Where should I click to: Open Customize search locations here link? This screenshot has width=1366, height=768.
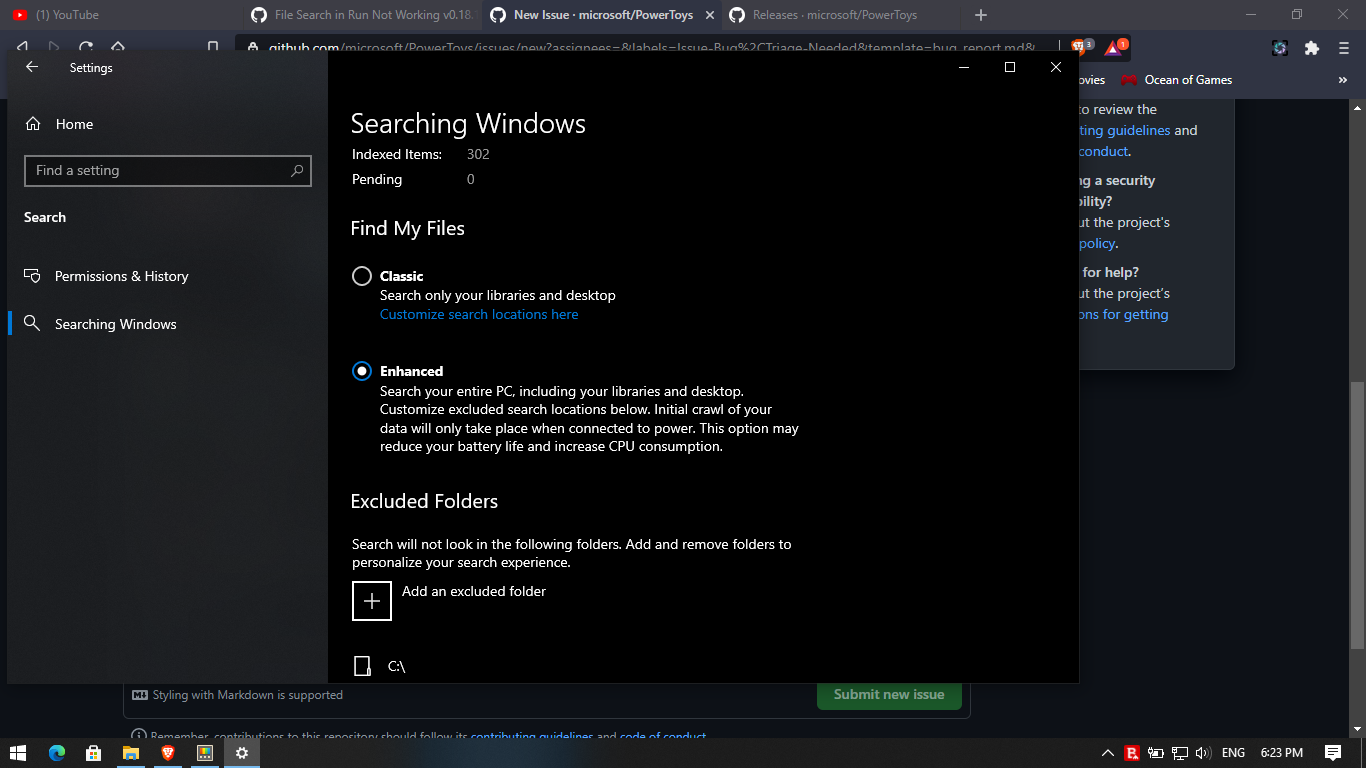tap(478, 314)
